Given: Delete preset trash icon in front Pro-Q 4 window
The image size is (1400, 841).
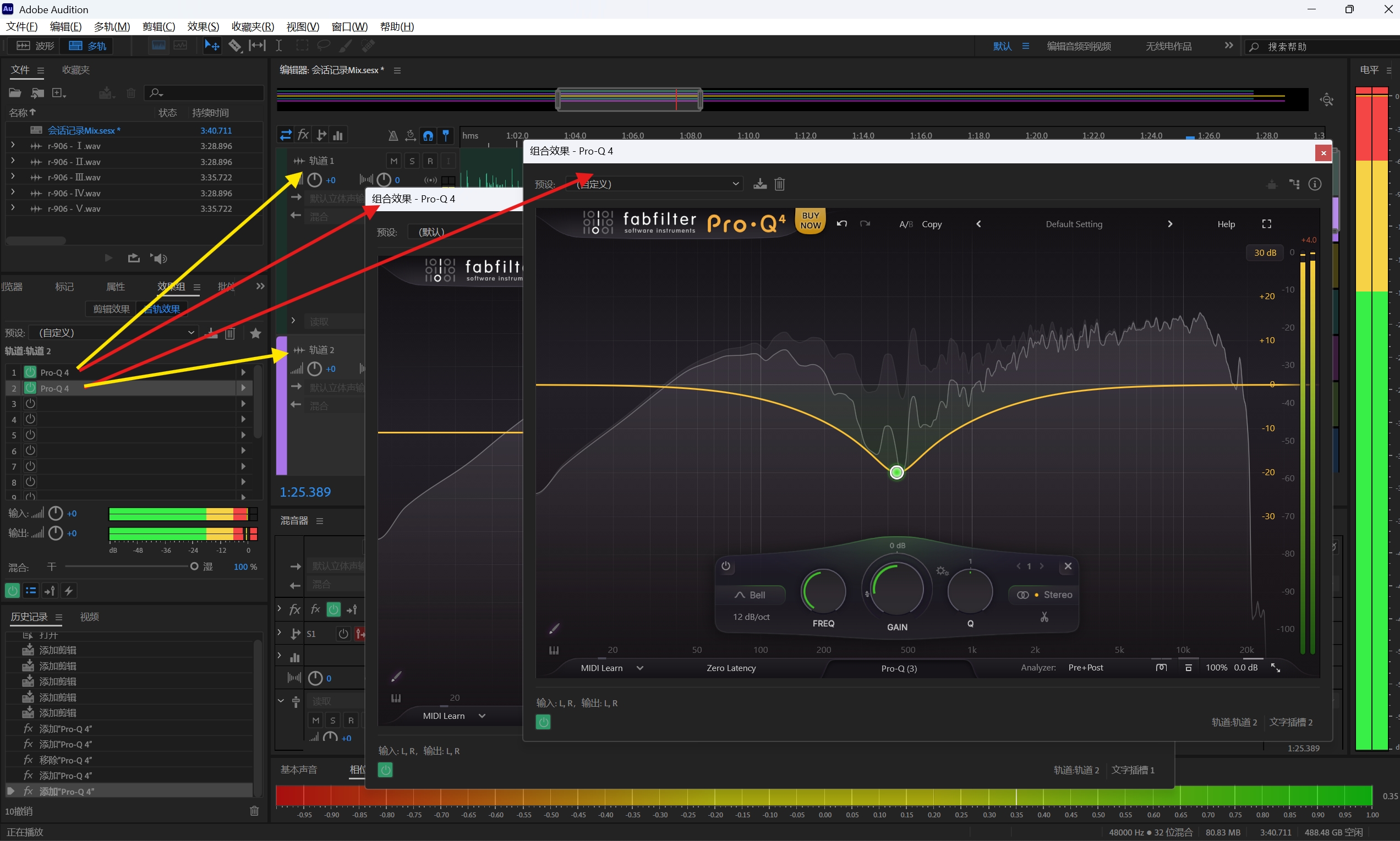Looking at the screenshot, I should tap(780, 184).
